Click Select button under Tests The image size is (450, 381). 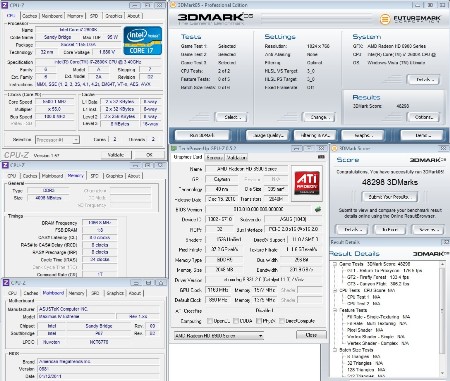(232, 117)
